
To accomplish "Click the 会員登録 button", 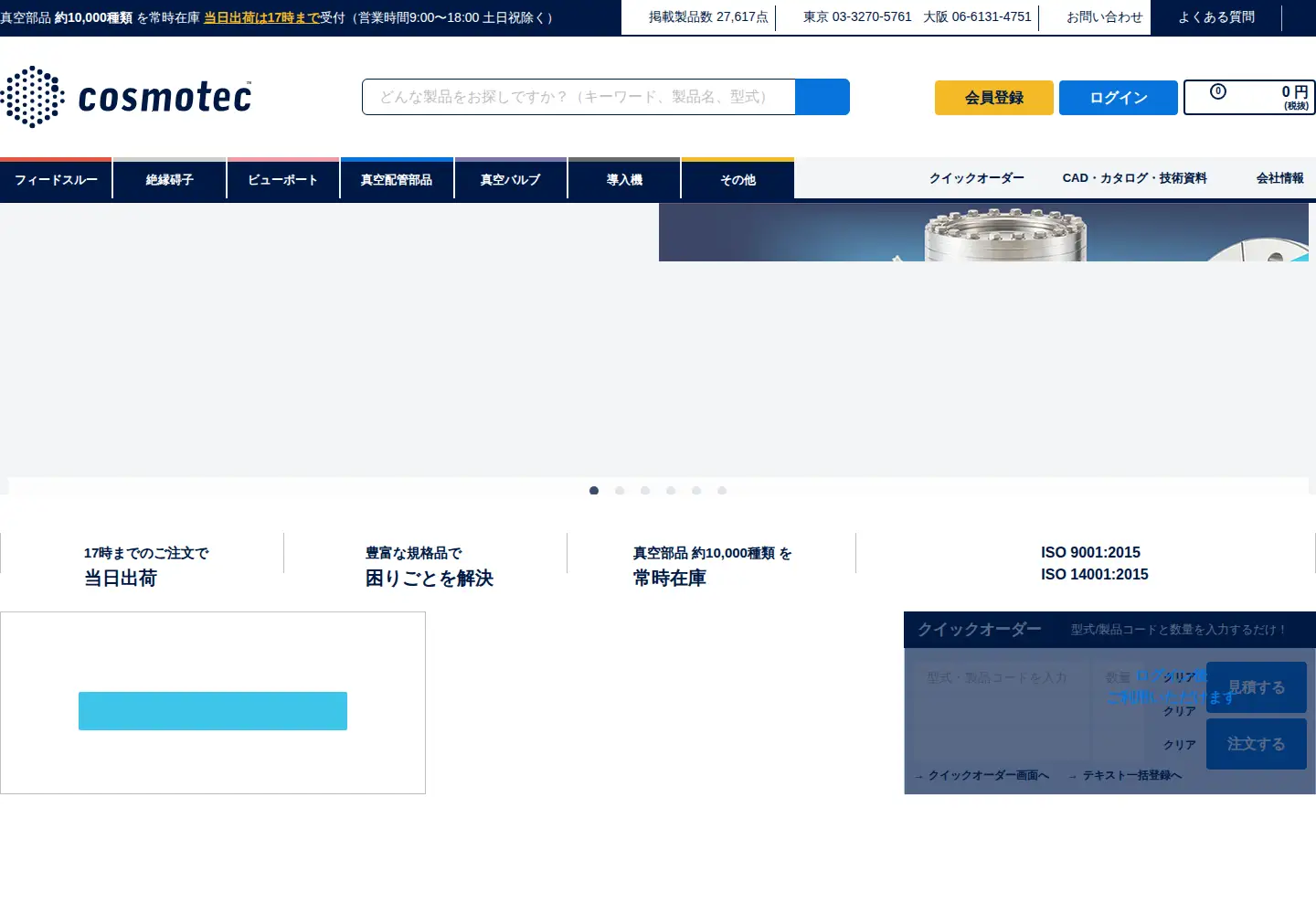I will coord(994,98).
